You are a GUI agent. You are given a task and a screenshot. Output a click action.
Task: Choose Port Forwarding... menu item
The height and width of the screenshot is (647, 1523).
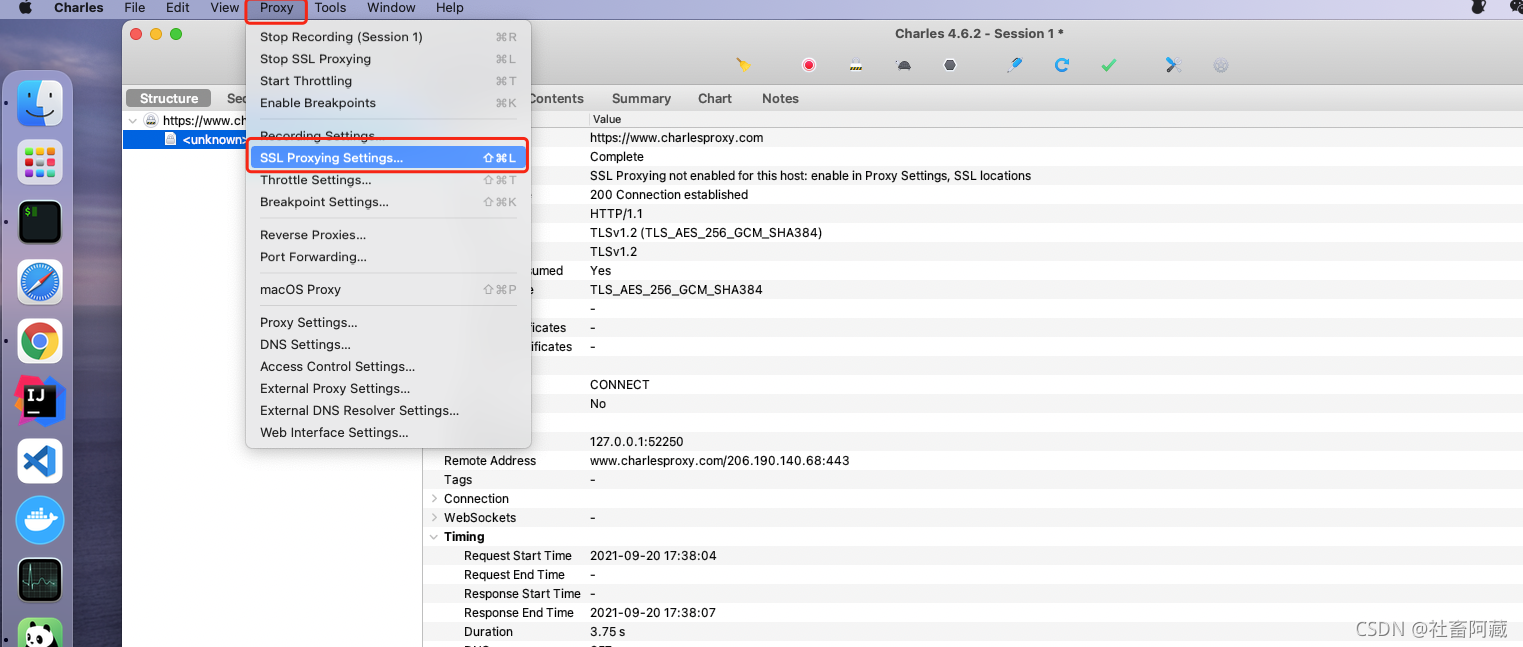click(388, 257)
